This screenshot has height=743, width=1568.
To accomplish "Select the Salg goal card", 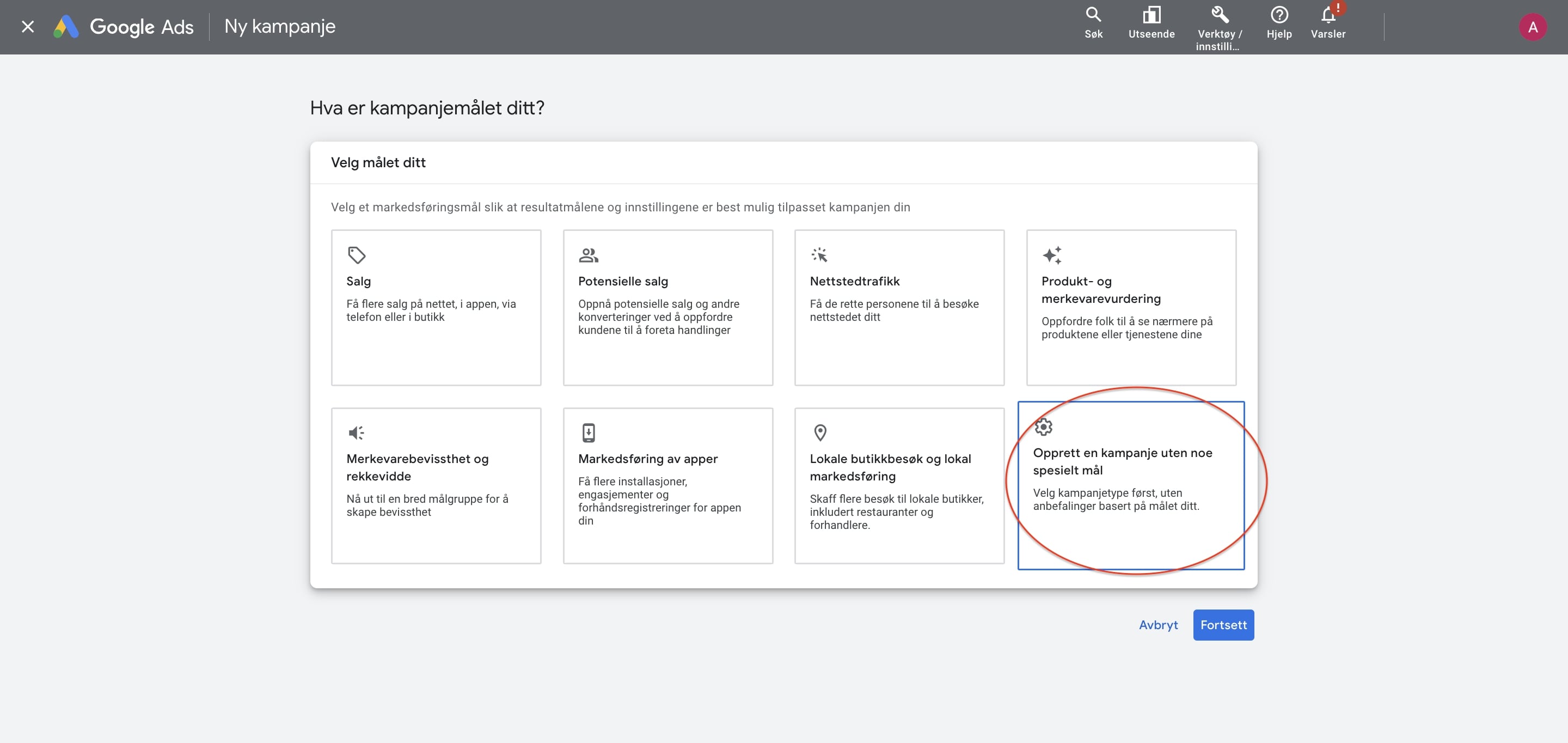I will click(x=436, y=308).
